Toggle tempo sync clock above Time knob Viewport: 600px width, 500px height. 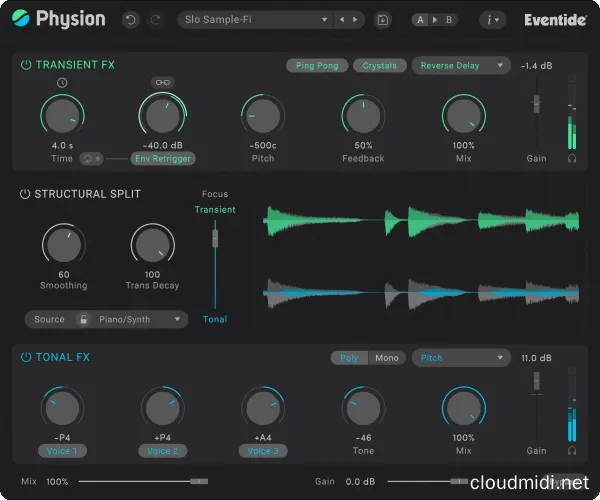coord(62,82)
